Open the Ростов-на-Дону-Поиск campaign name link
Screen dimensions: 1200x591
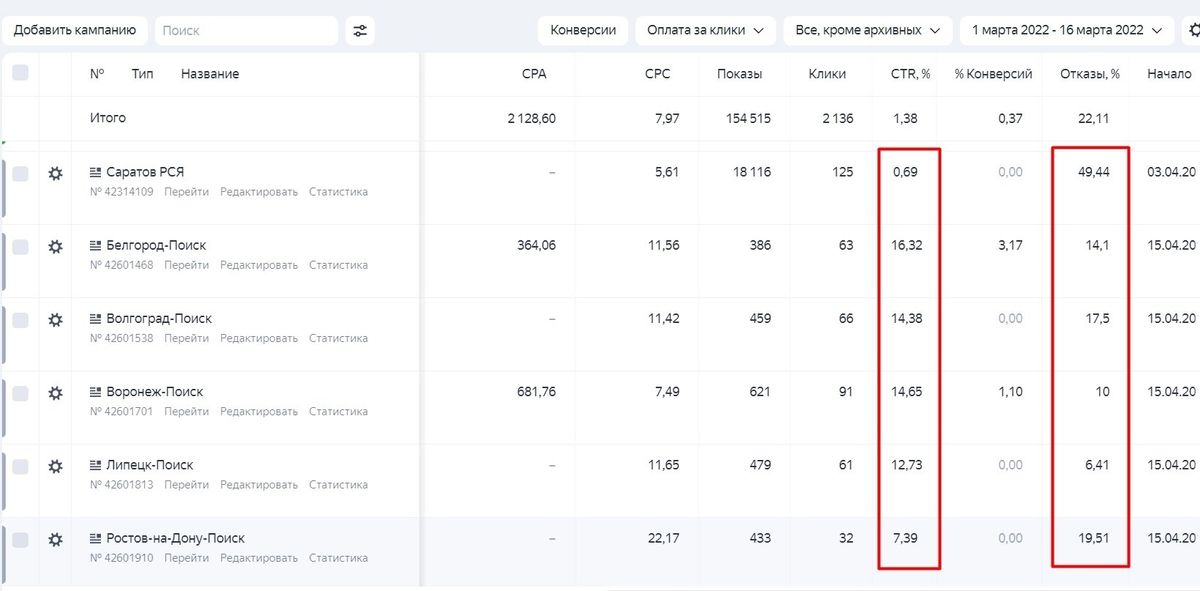pos(175,538)
